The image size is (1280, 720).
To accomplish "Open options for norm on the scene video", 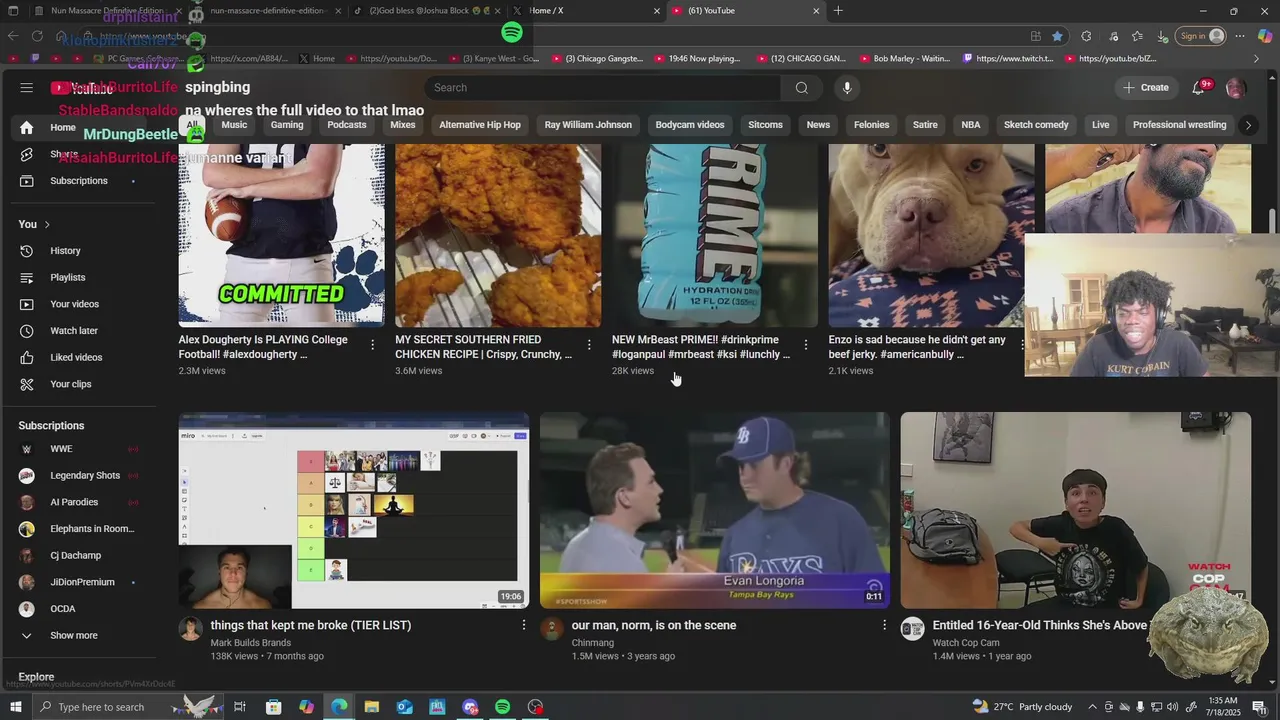I will click(x=884, y=625).
